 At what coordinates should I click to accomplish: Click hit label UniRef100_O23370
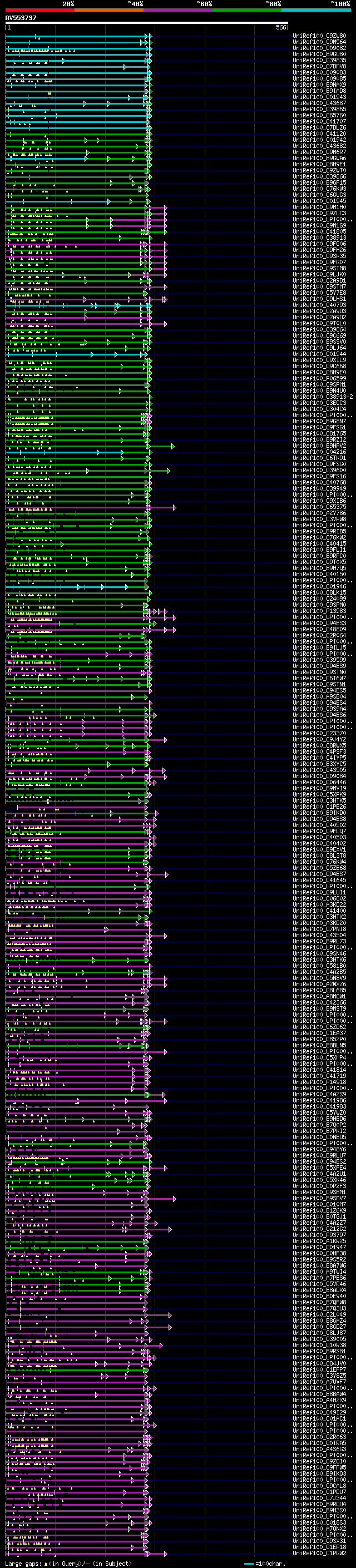point(319,733)
